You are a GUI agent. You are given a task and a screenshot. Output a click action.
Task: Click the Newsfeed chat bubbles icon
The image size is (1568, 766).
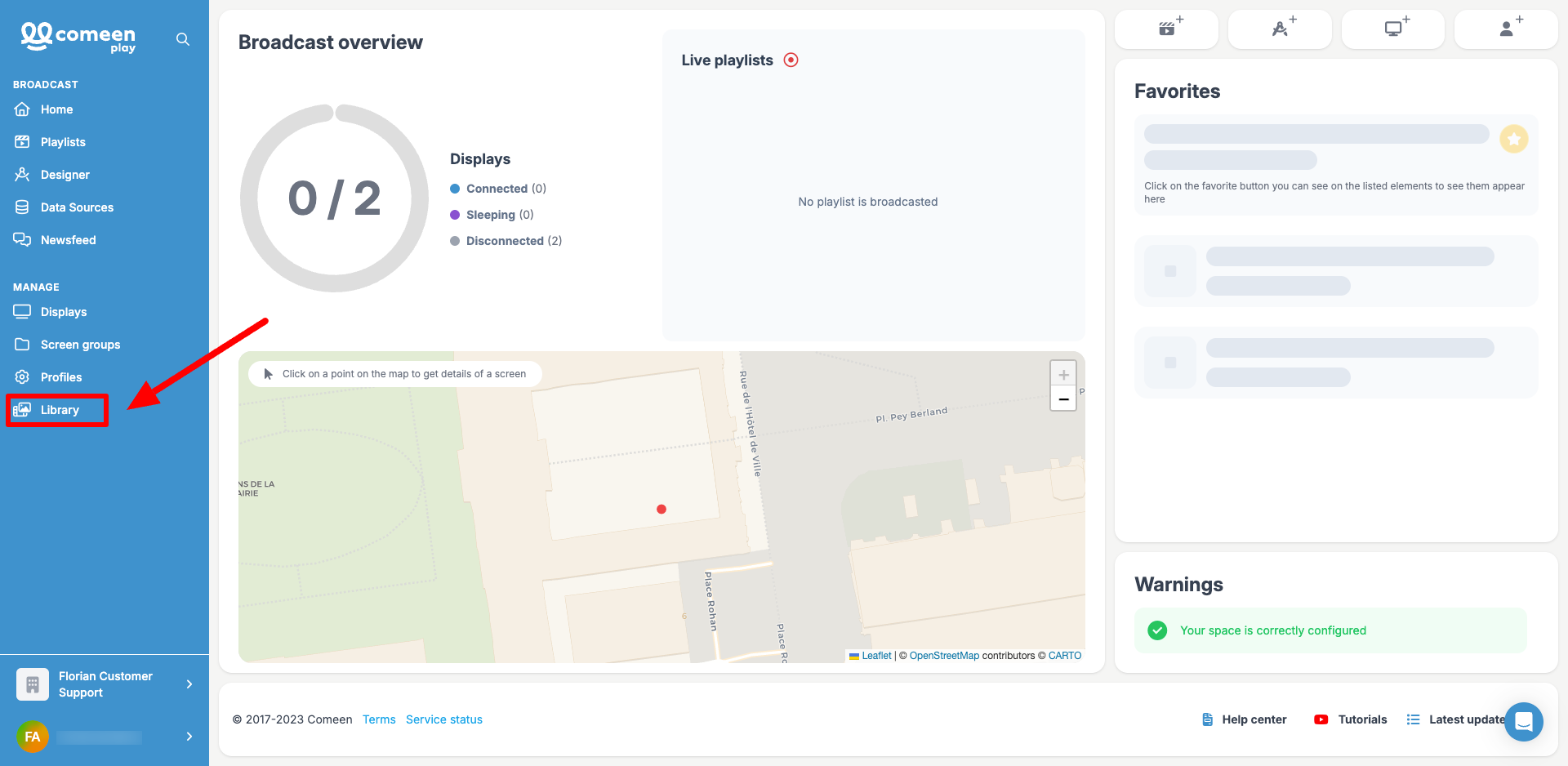(22, 239)
